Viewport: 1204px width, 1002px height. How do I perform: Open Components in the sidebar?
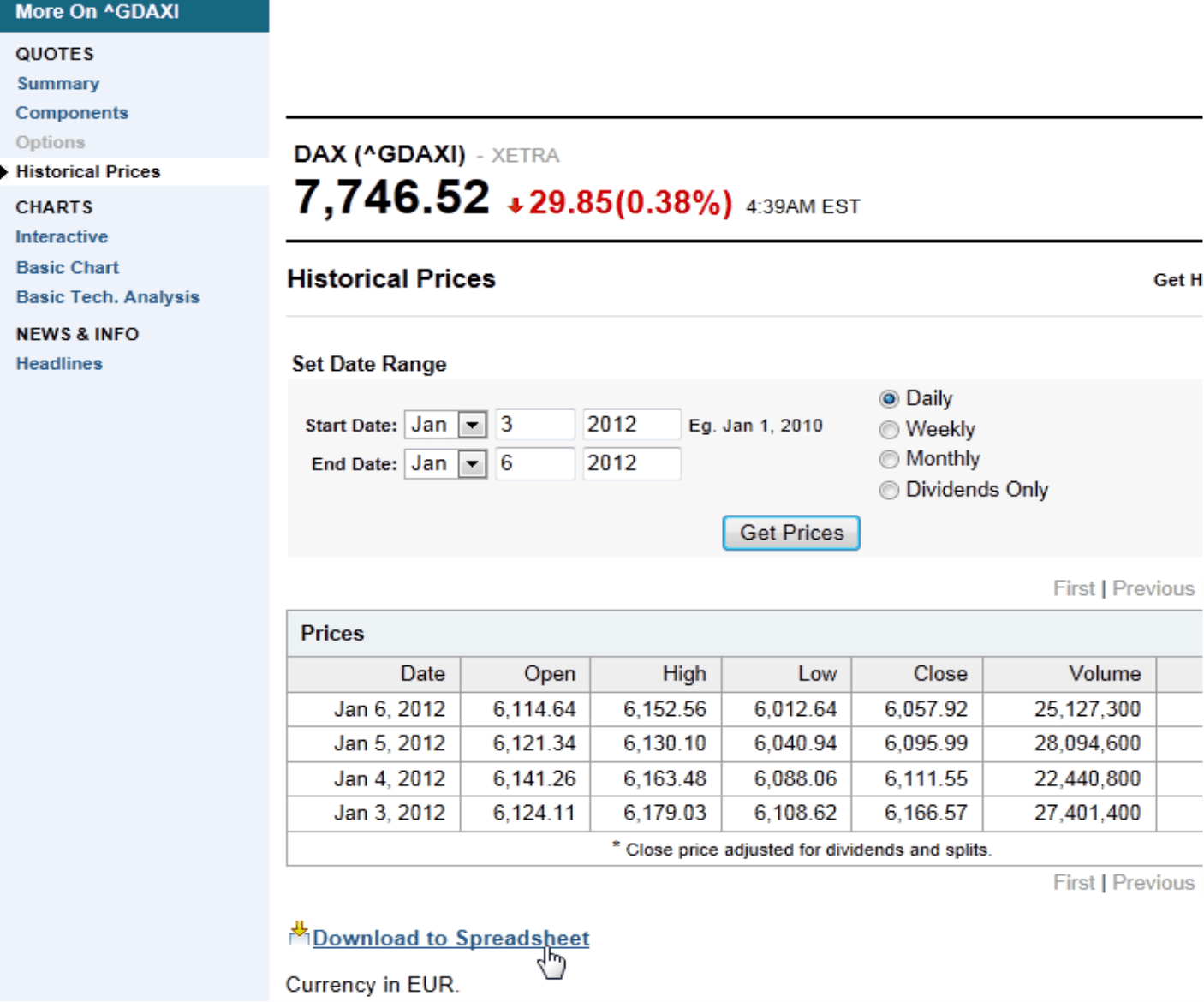(x=72, y=113)
